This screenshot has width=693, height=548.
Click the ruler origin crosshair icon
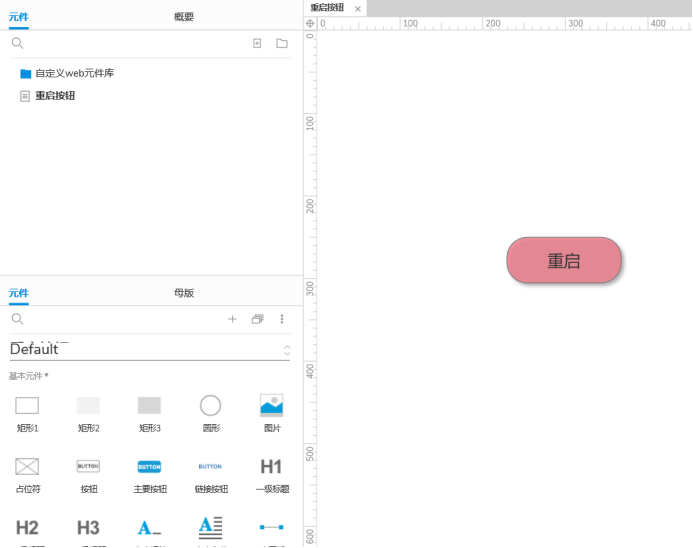click(310, 23)
